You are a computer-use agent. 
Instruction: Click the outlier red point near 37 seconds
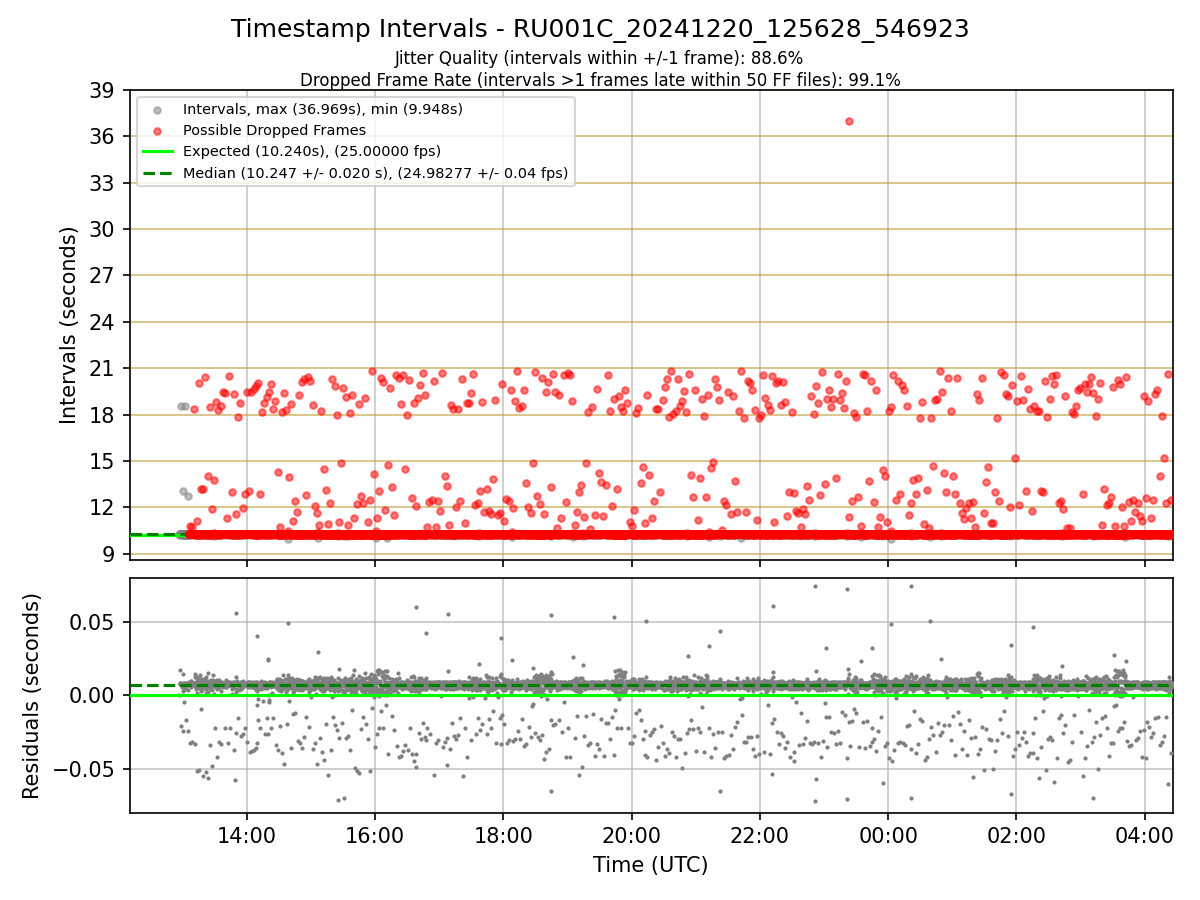(849, 121)
